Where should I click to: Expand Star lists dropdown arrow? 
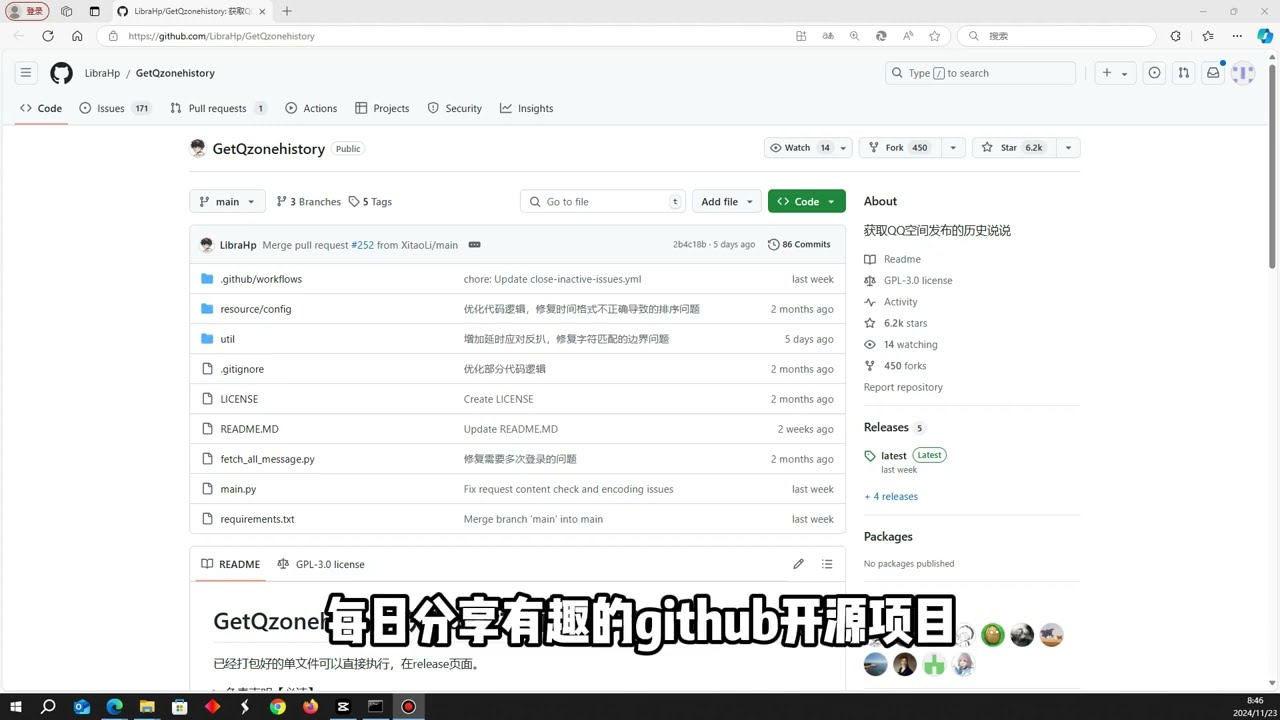[x=1068, y=148]
